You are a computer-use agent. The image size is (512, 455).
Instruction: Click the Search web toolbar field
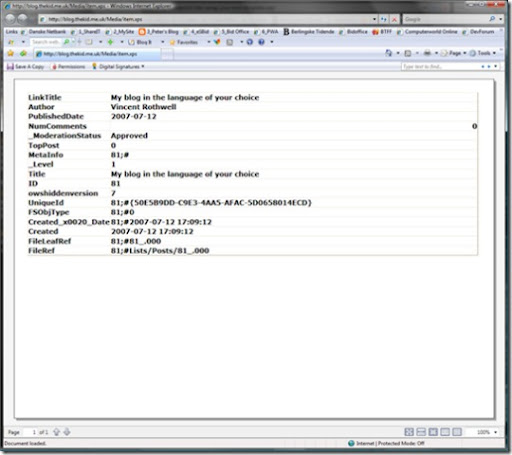point(46,42)
